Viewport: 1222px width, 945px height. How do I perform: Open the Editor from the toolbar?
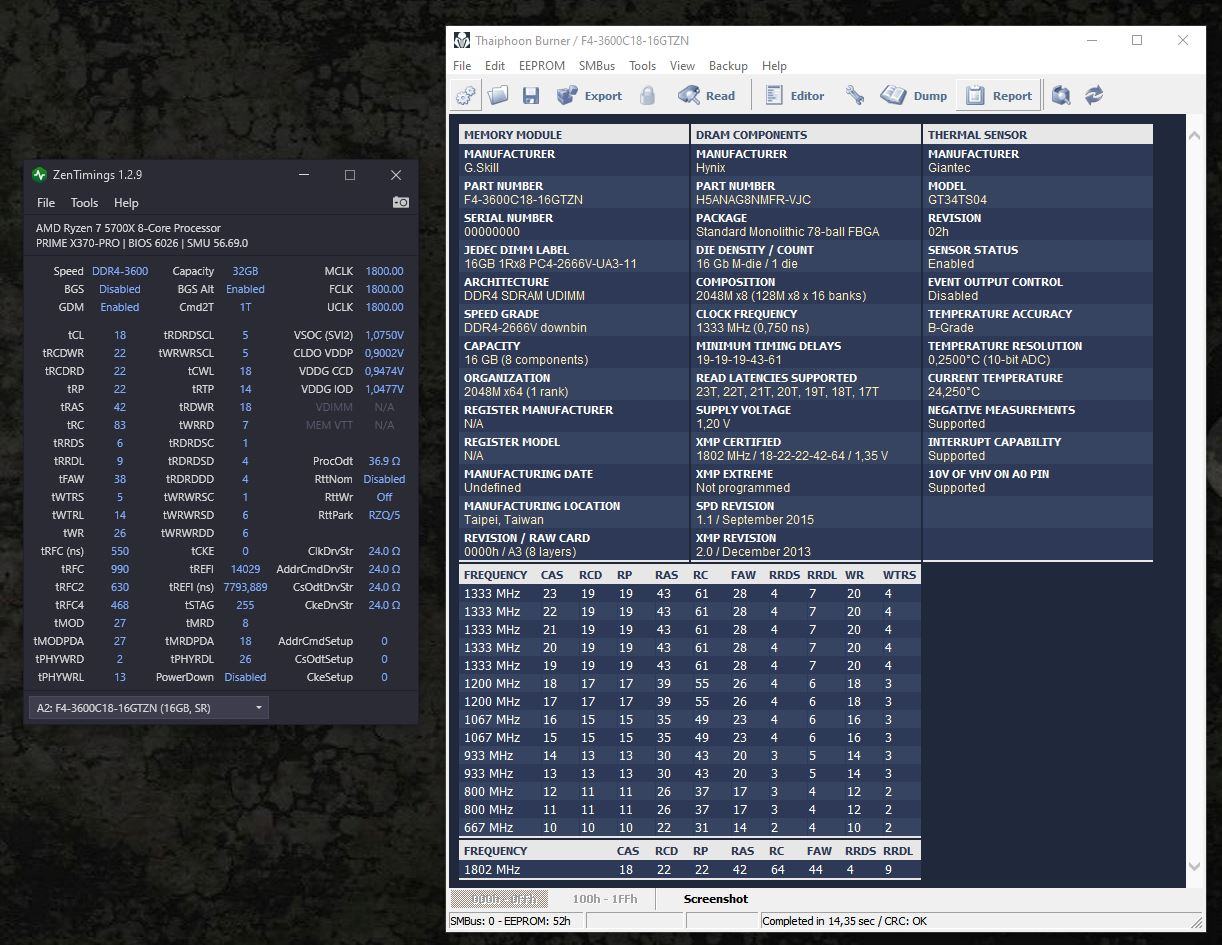pos(794,96)
